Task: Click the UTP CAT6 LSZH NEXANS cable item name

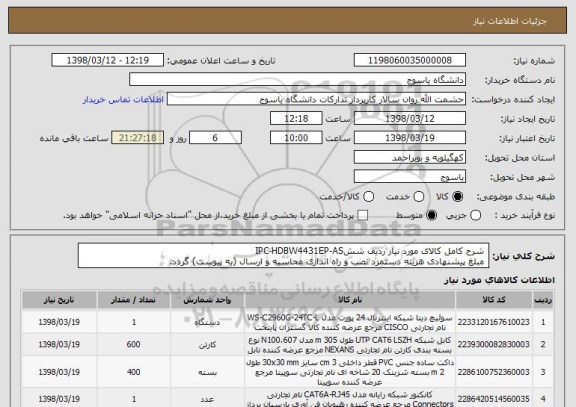Action: (350, 345)
